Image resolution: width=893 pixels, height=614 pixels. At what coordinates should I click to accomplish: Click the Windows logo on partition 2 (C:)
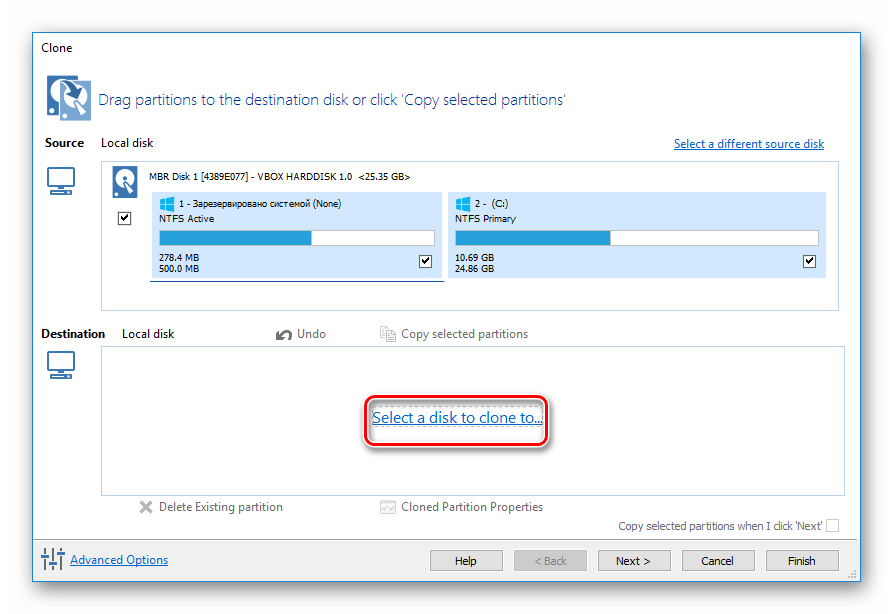click(462, 204)
